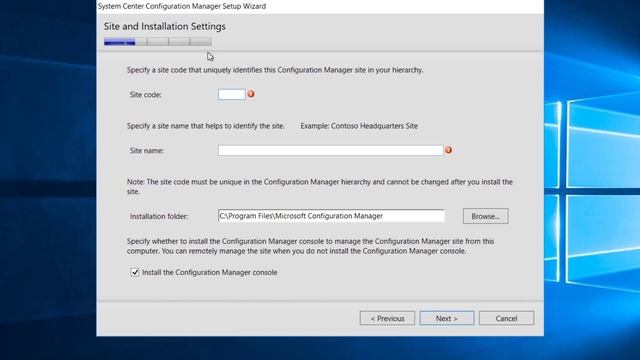Click the wizard window title text

click(182, 6)
